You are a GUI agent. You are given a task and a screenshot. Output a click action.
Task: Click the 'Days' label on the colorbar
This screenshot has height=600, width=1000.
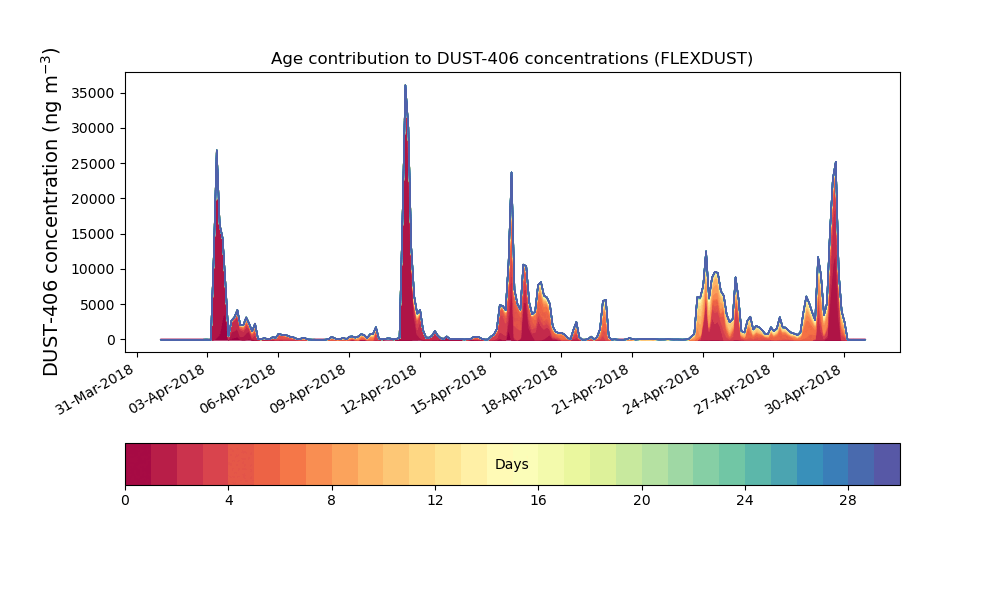[x=511, y=464]
